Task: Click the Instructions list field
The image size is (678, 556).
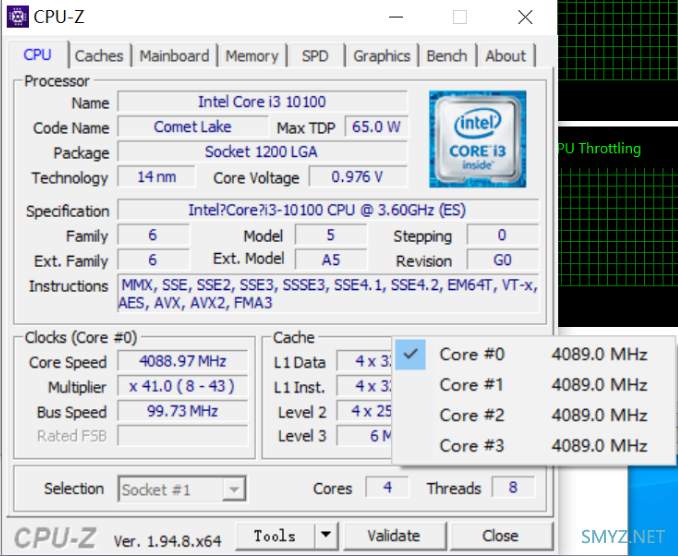Action: (328, 294)
